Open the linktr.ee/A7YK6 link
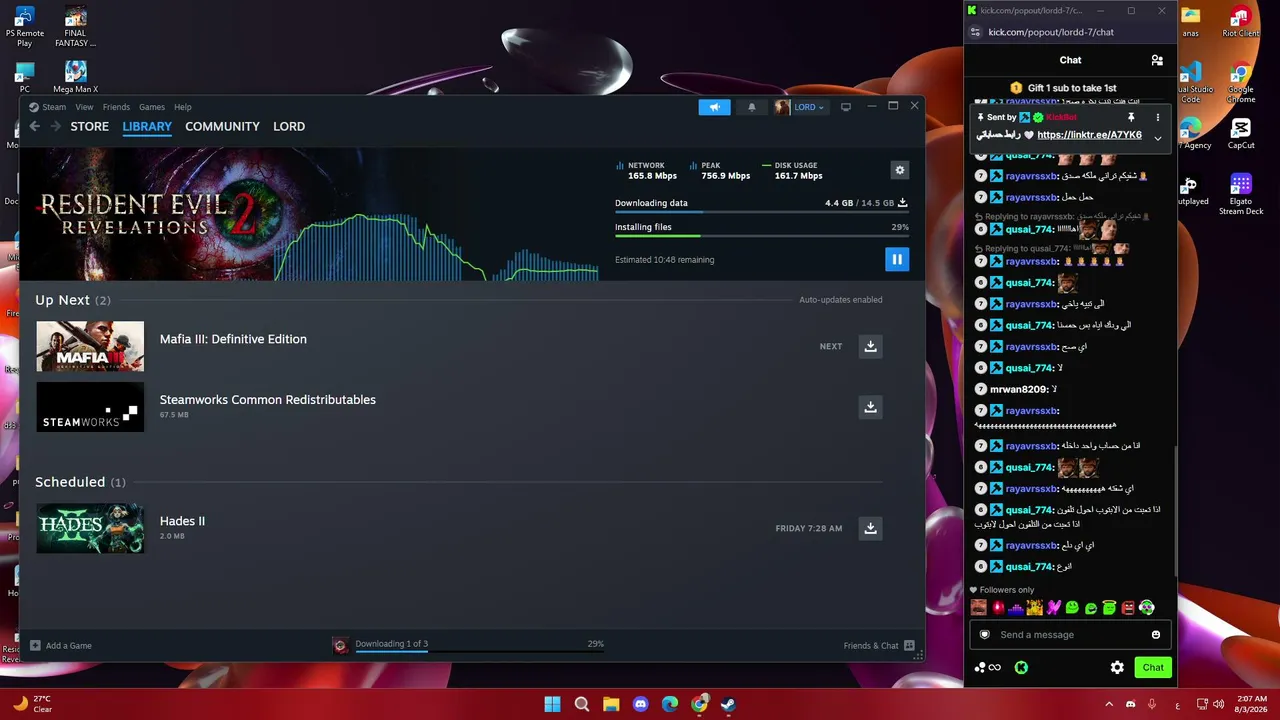 (x=1089, y=135)
